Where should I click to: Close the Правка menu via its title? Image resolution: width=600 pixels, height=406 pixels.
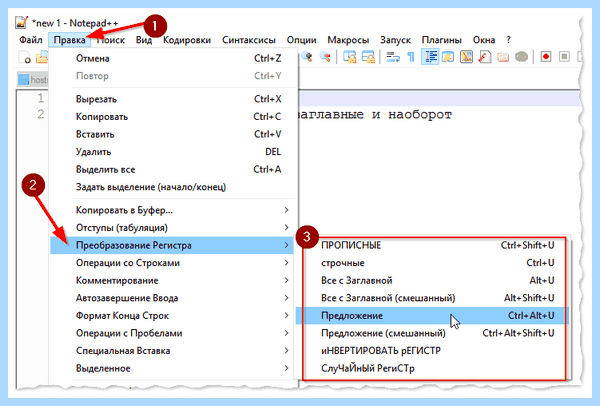(x=70, y=40)
